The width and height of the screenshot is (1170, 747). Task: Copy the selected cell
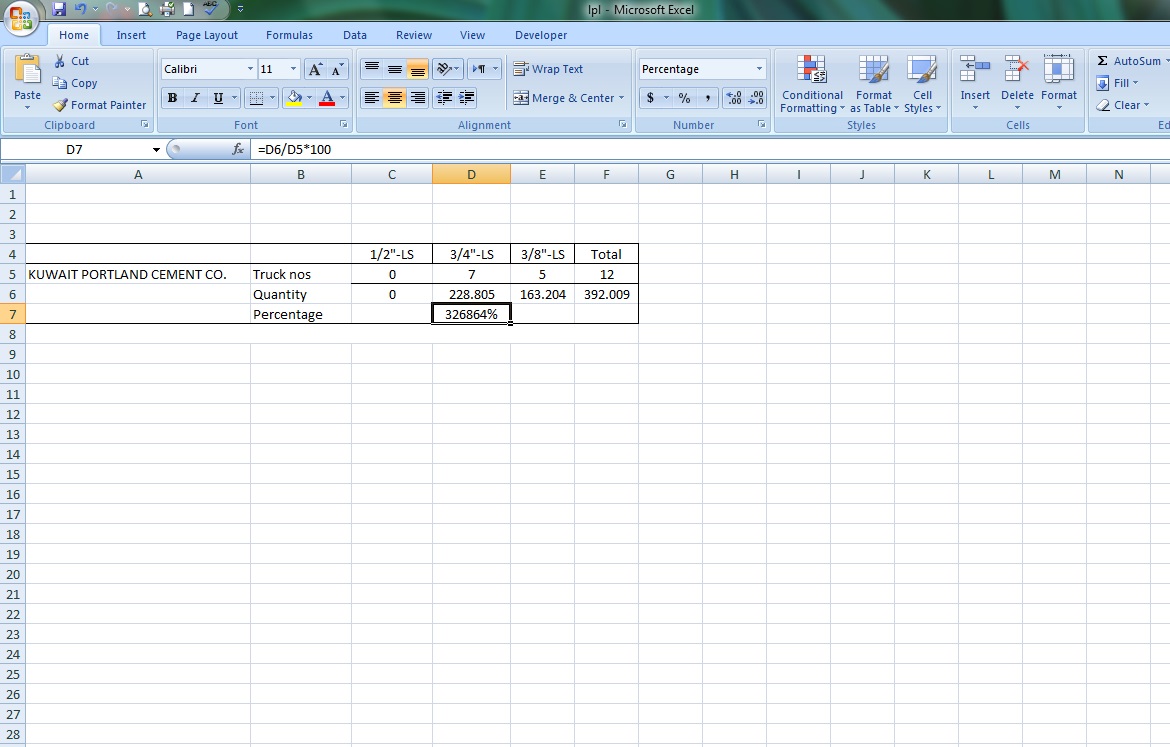(75, 83)
